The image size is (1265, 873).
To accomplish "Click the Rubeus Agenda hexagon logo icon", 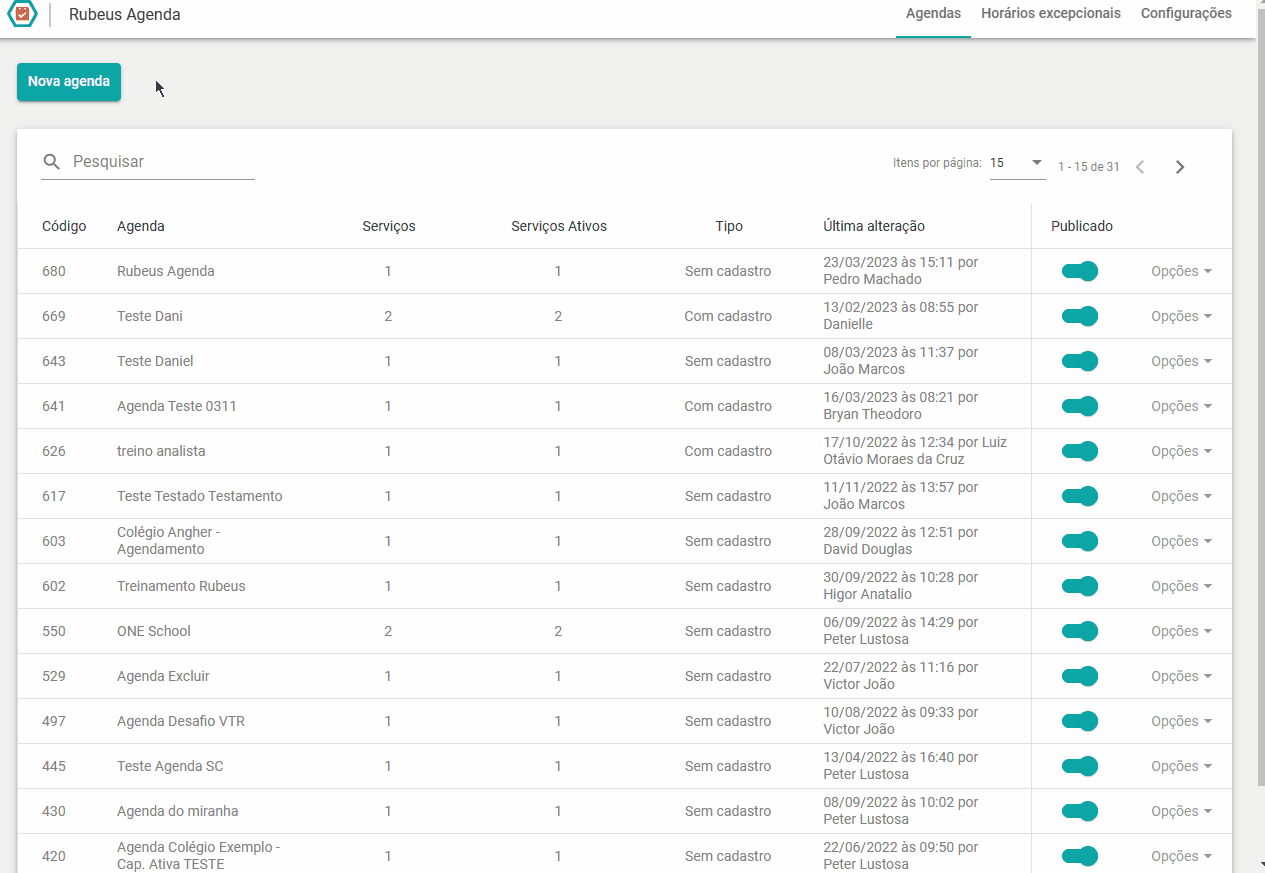I will tap(22, 14).
